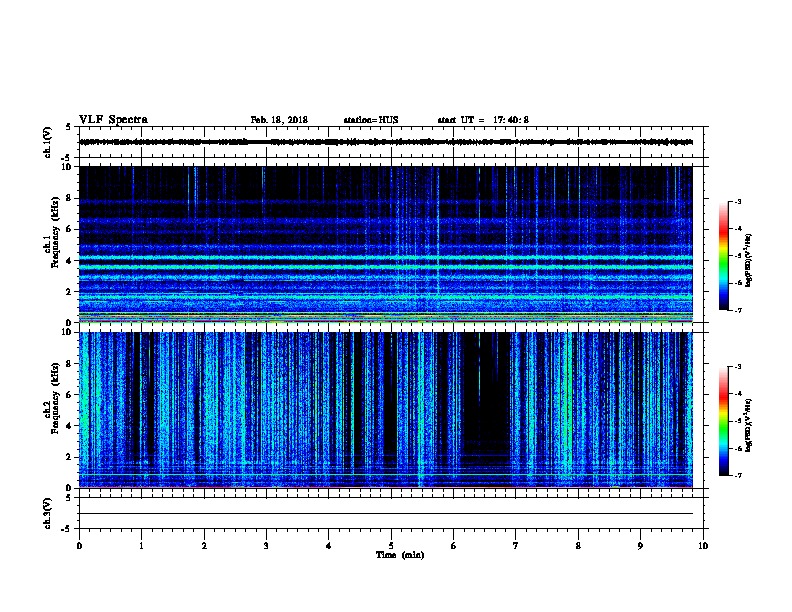Click inside the ch.1 spectrogram panel

386,244
